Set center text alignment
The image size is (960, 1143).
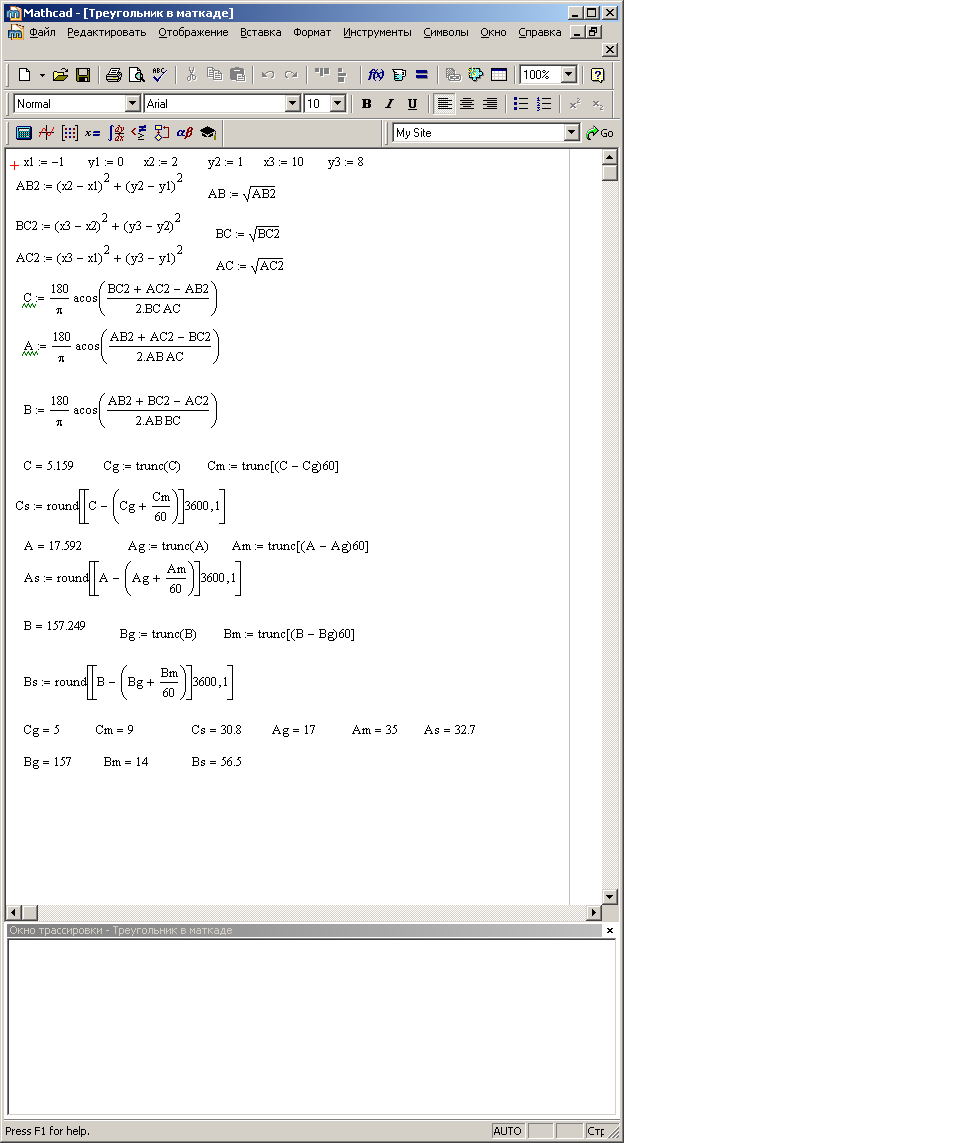pos(467,104)
